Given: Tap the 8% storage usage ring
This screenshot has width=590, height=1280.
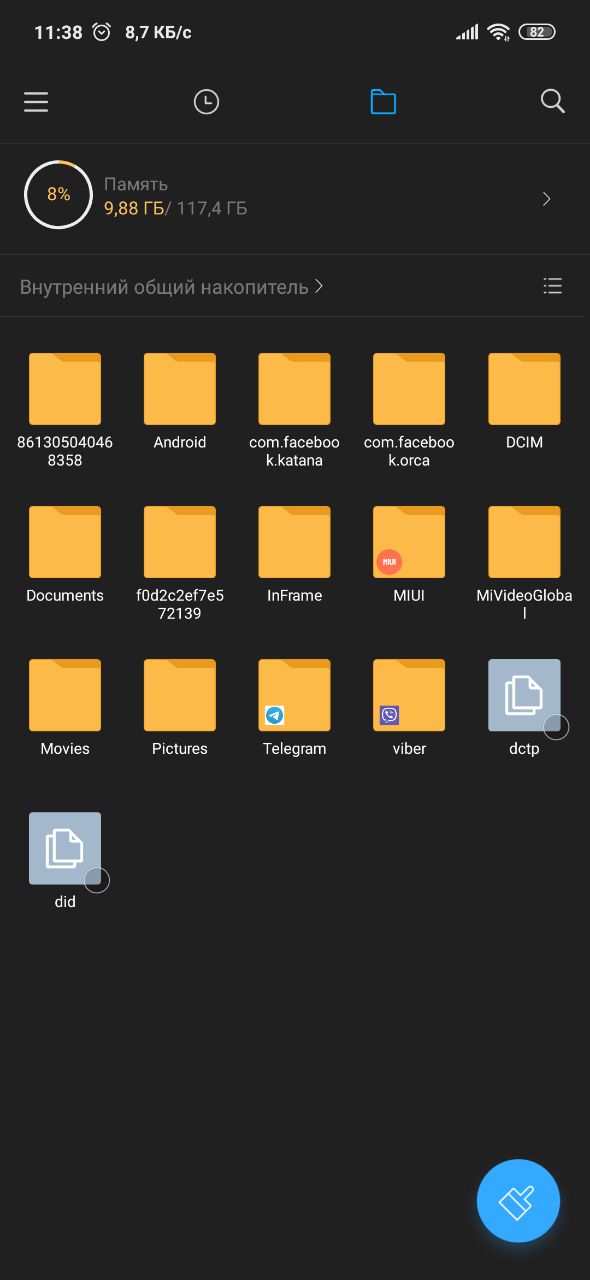Looking at the screenshot, I should click(59, 195).
